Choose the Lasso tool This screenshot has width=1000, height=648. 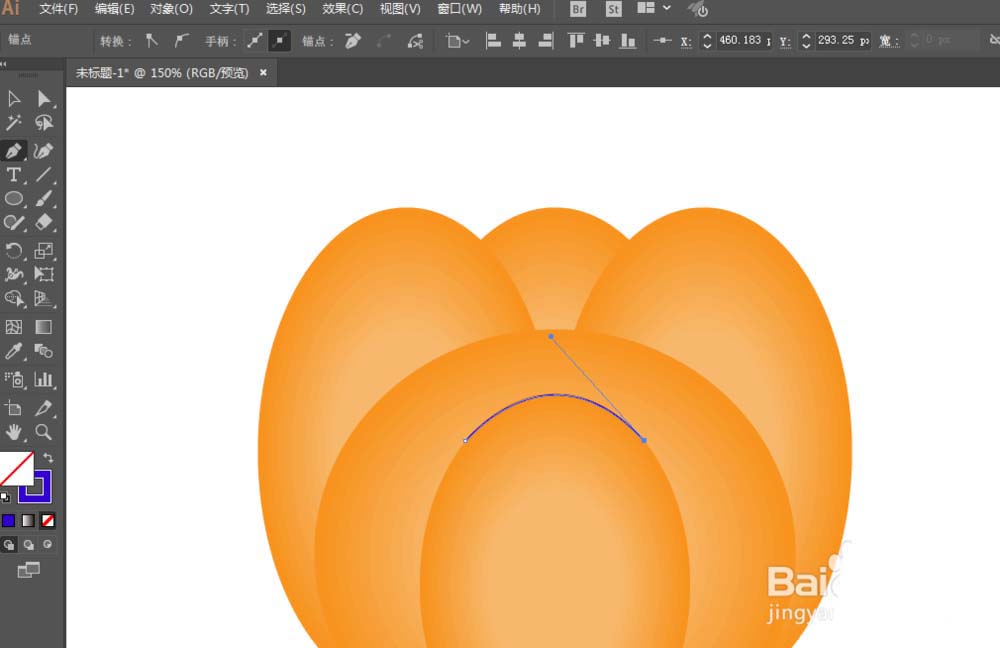point(43,122)
